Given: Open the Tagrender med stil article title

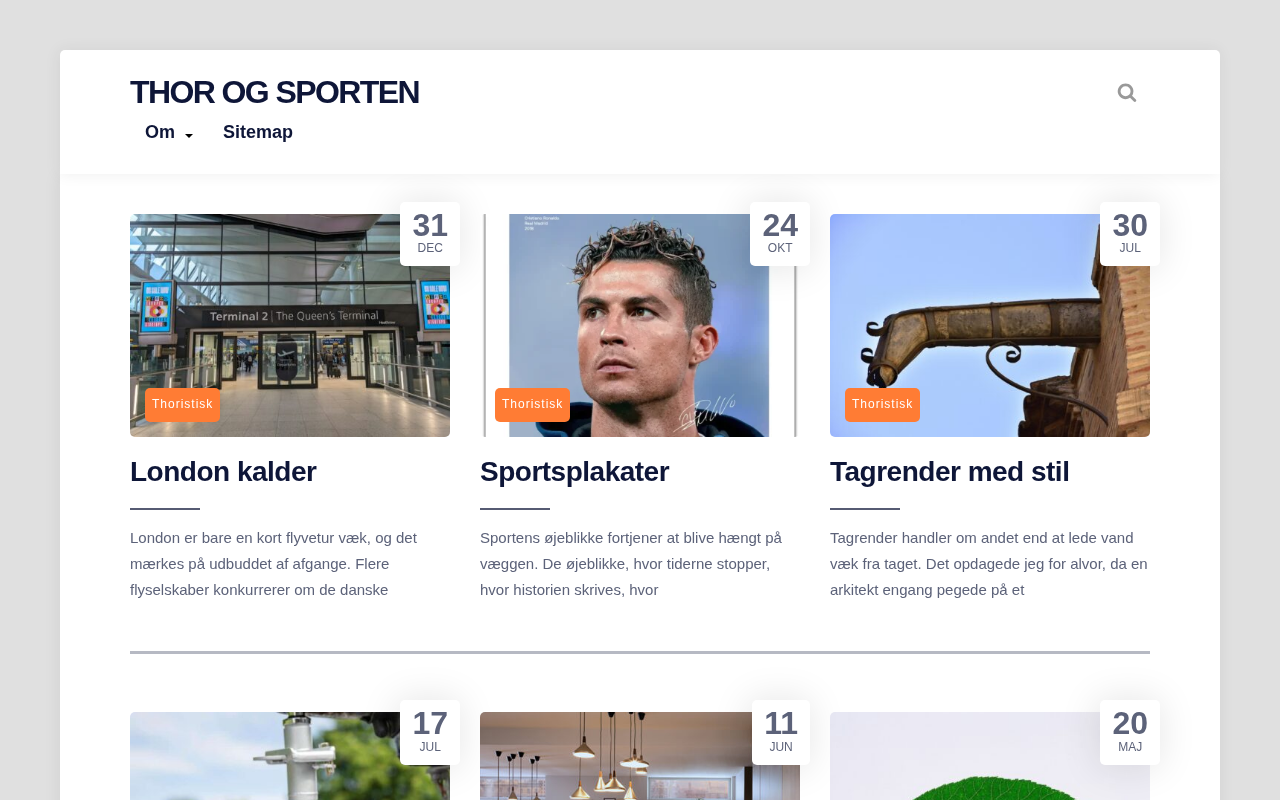Looking at the screenshot, I should coord(949,471).
